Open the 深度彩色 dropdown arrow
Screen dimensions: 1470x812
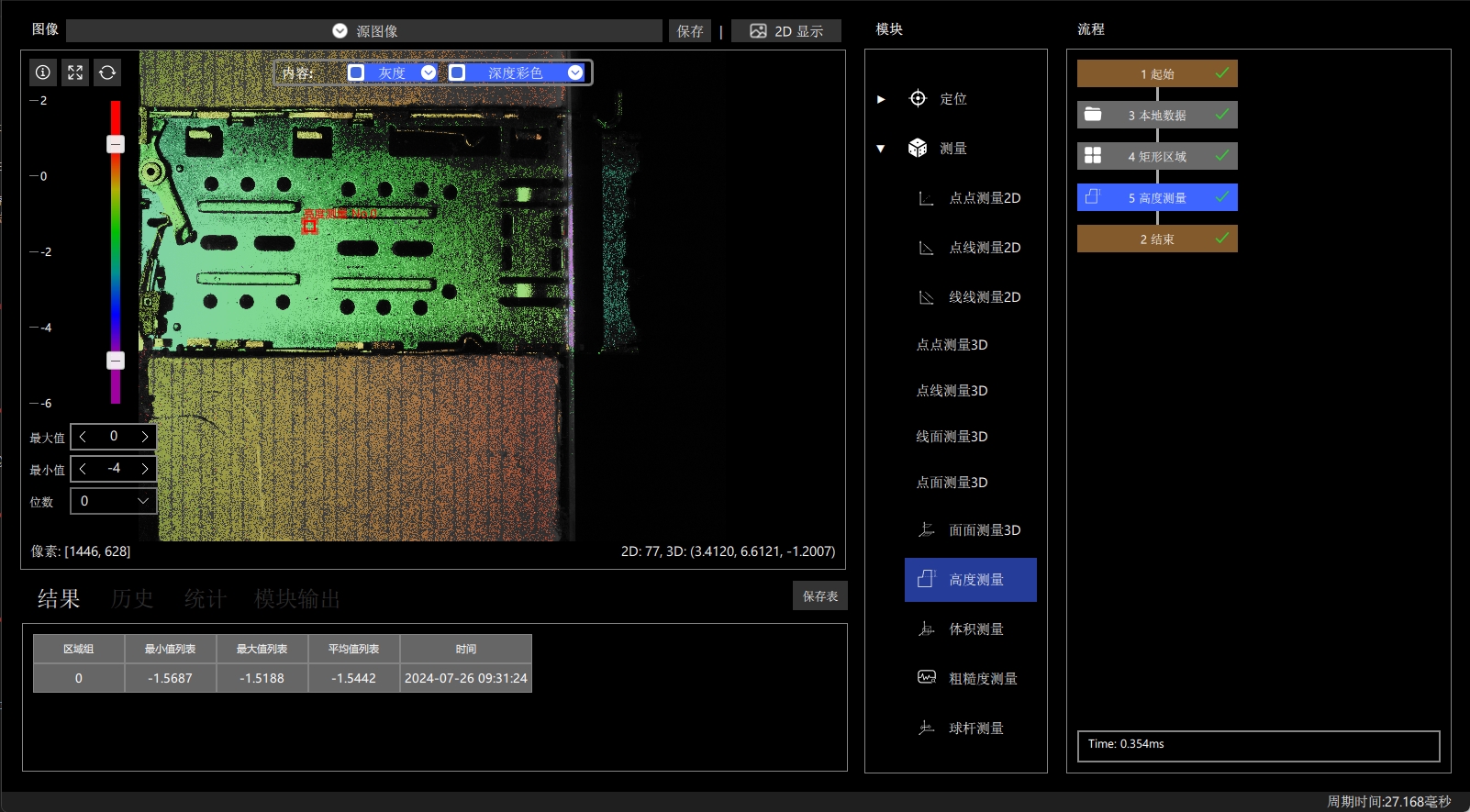click(575, 72)
